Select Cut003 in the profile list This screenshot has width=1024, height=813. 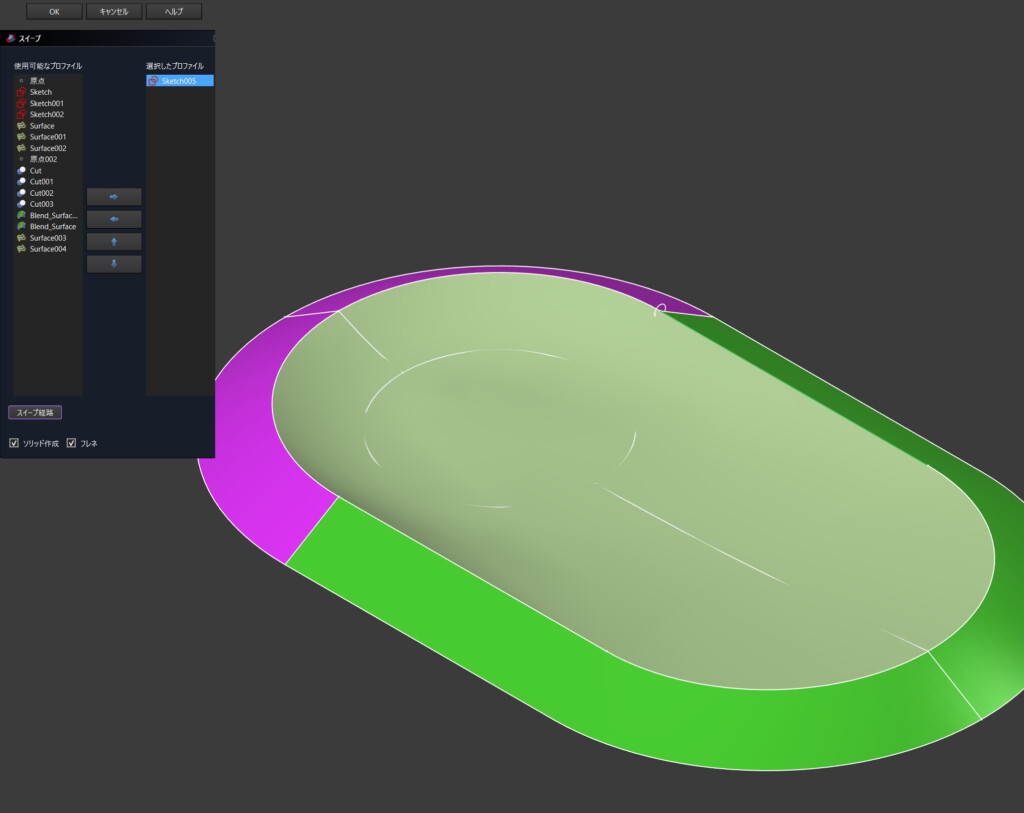tap(41, 204)
